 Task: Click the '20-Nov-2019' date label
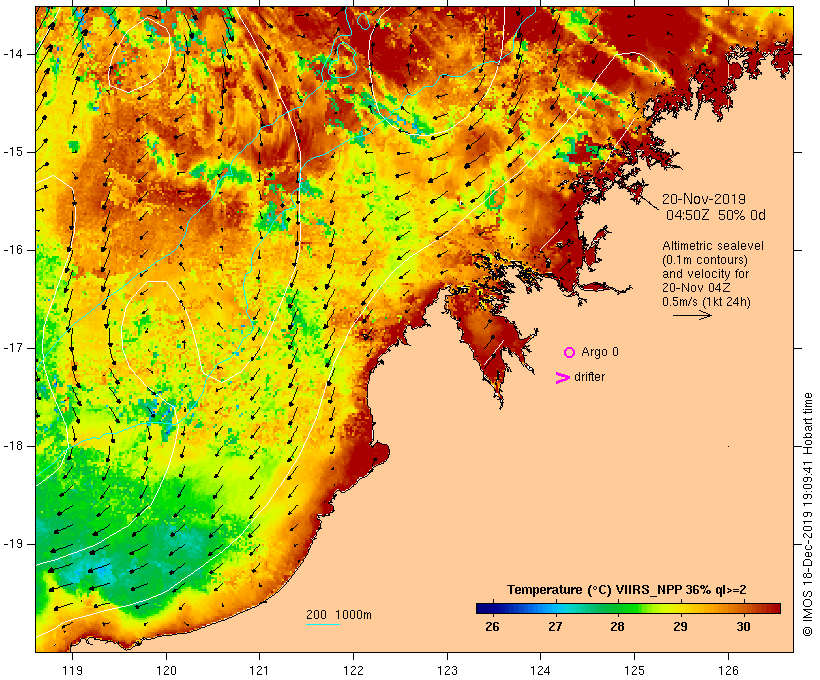(704, 199)
